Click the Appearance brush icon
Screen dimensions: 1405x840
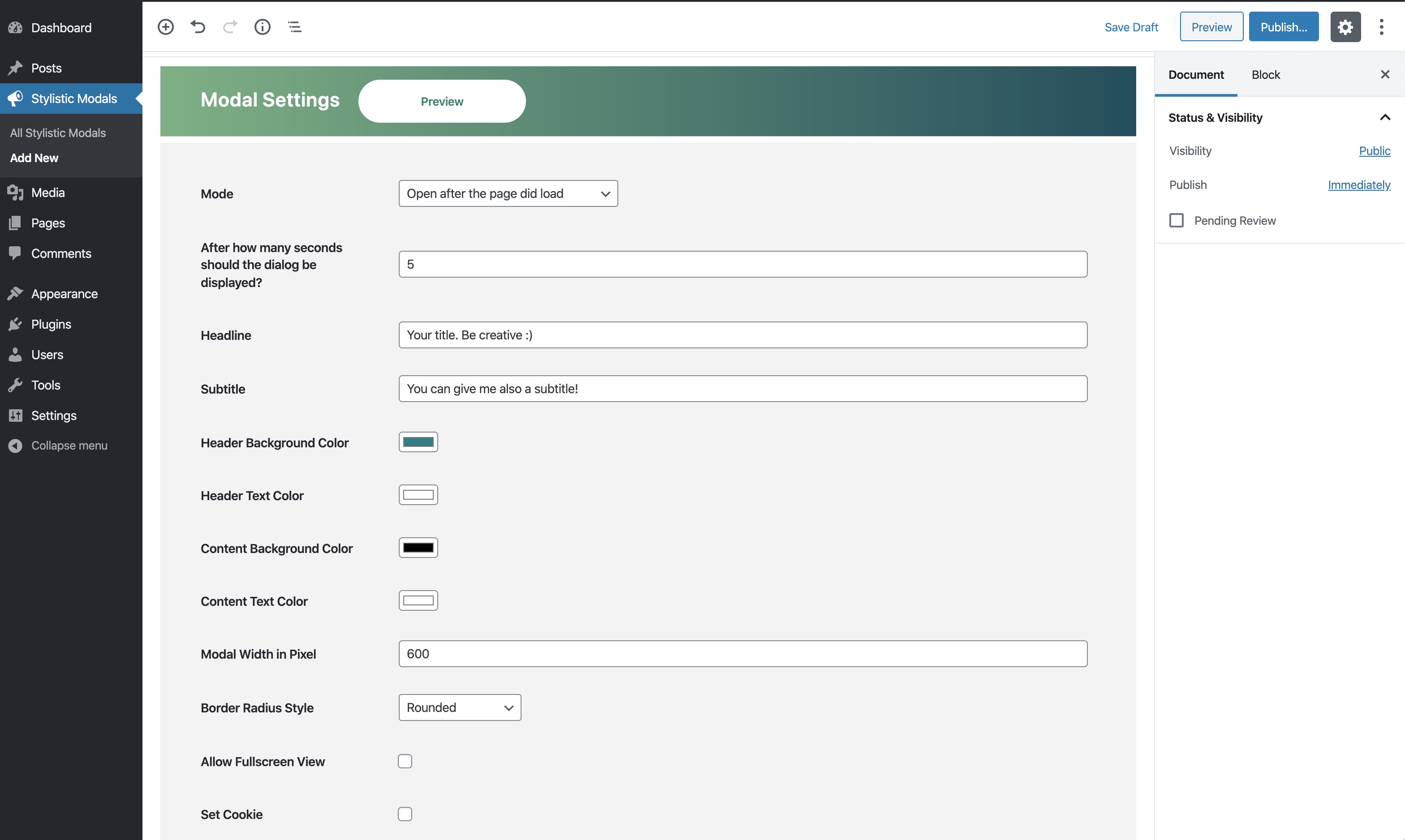(x=15, y=293)
